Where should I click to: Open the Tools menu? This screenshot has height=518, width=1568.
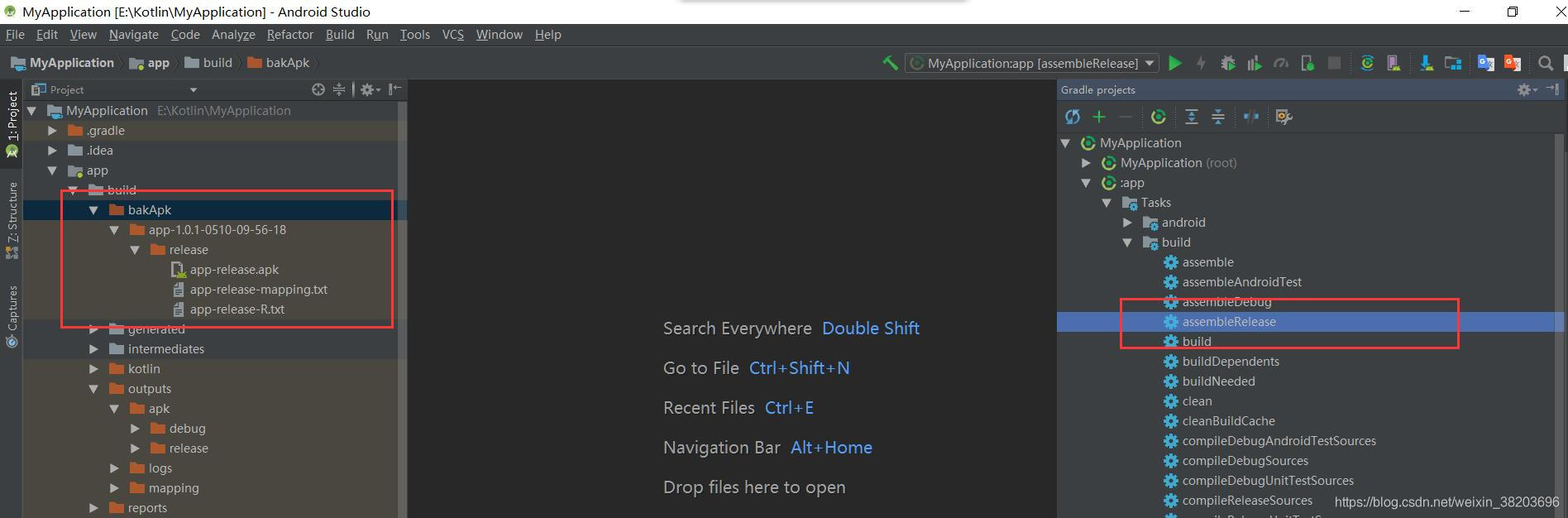click(x=414, y=35)
